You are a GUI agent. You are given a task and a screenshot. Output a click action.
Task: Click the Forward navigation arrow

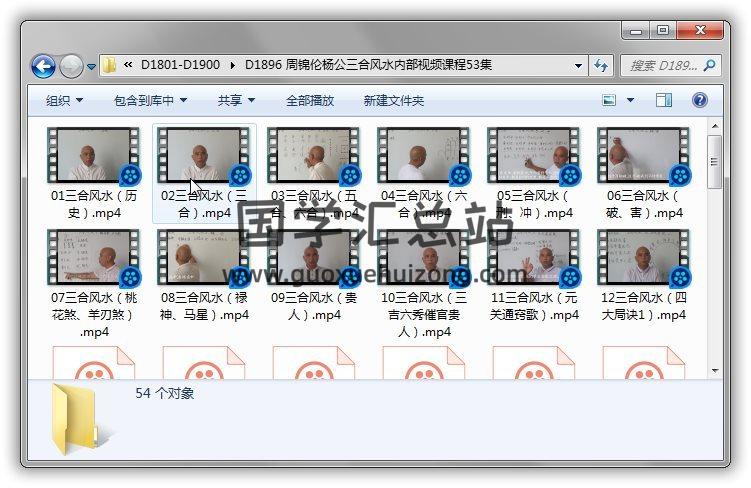click(71, 66)
